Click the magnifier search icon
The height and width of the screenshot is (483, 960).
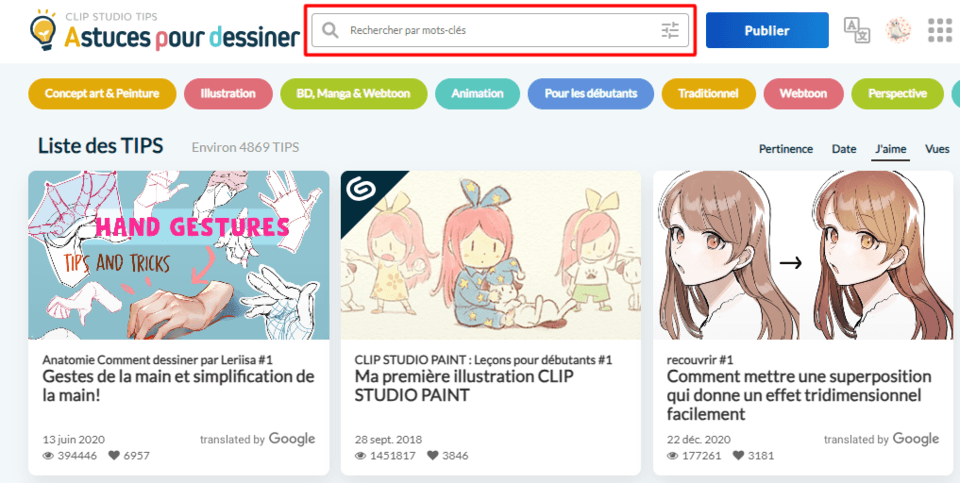tap(331, 30)
